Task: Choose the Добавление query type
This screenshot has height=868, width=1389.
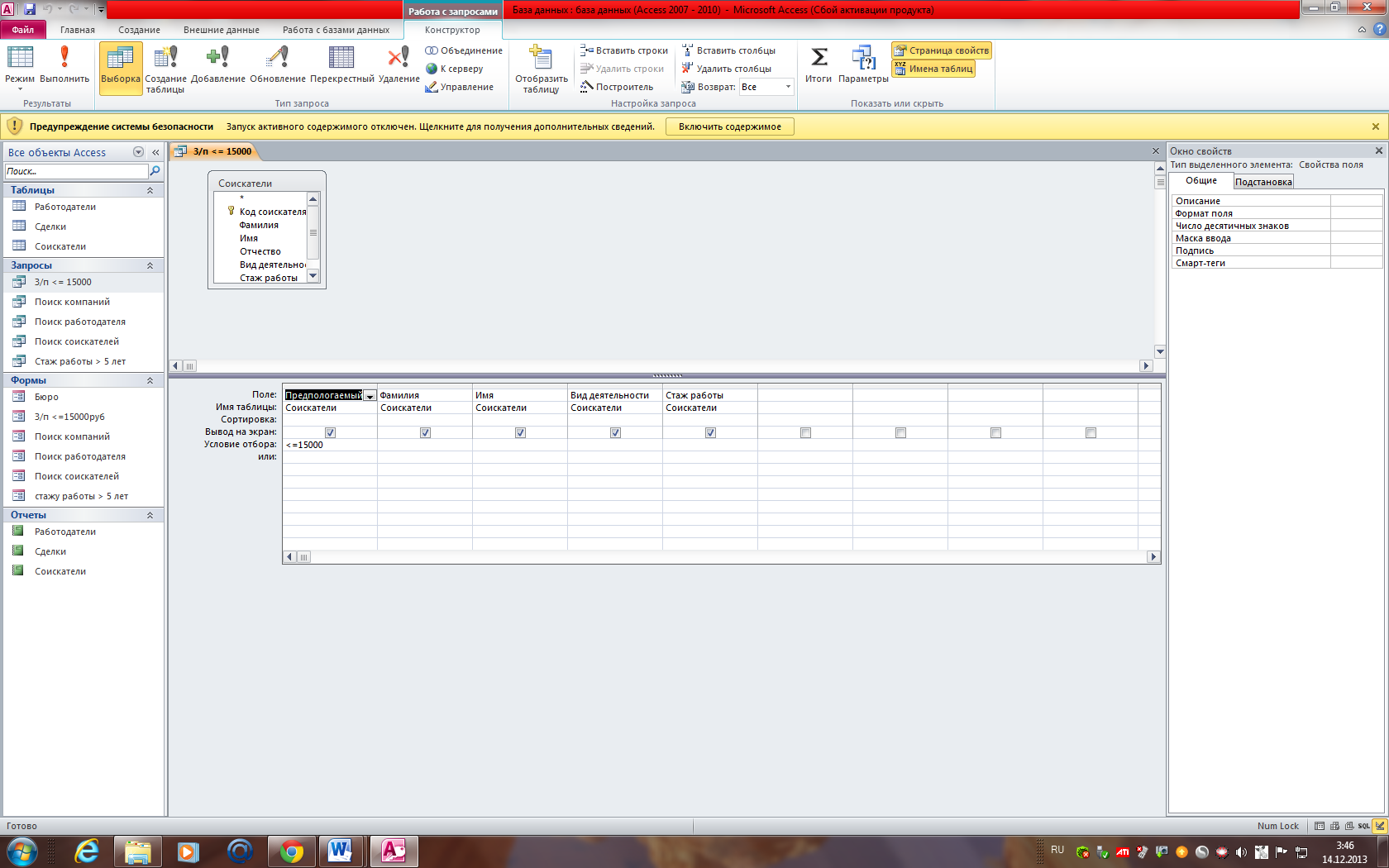Action: 217,65
